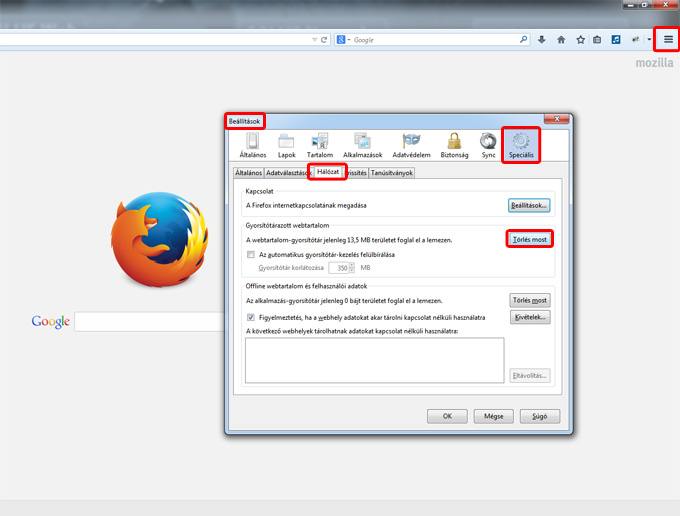
Task: Click the Firefox hamburger menu icon
Action: 668,39
